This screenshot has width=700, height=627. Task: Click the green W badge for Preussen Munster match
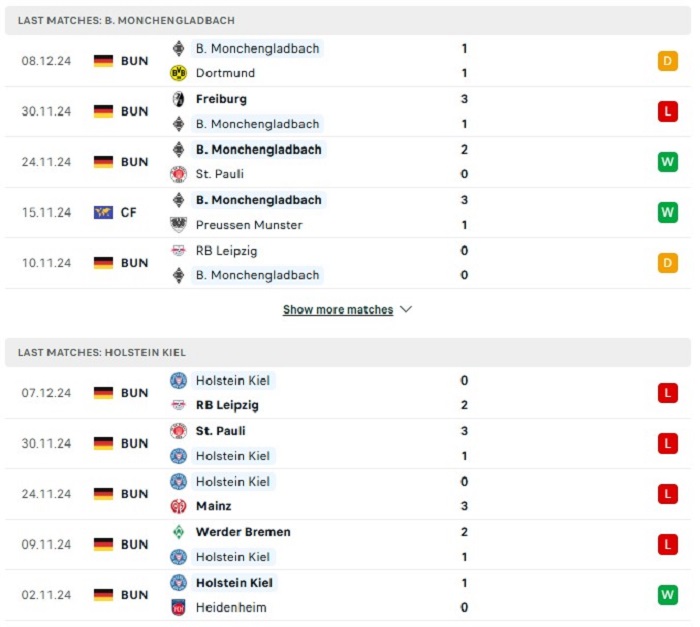667,212
